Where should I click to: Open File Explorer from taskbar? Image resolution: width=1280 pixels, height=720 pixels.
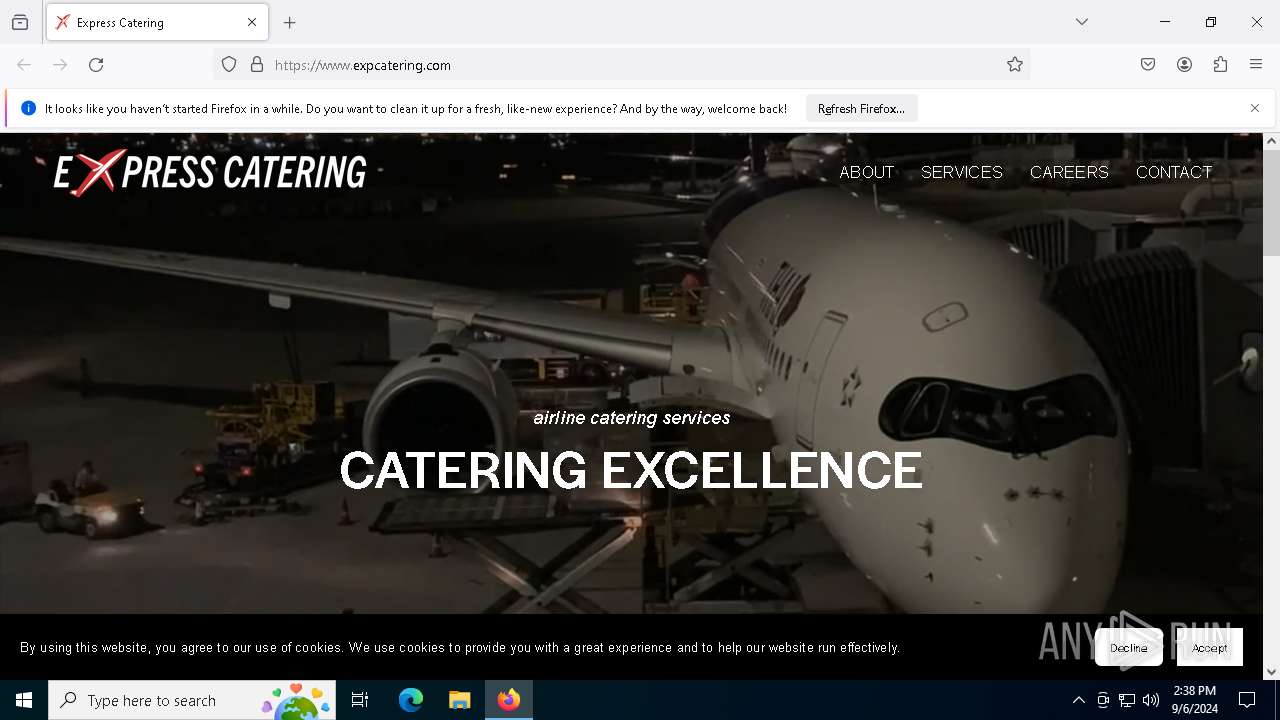pos(459,700)
